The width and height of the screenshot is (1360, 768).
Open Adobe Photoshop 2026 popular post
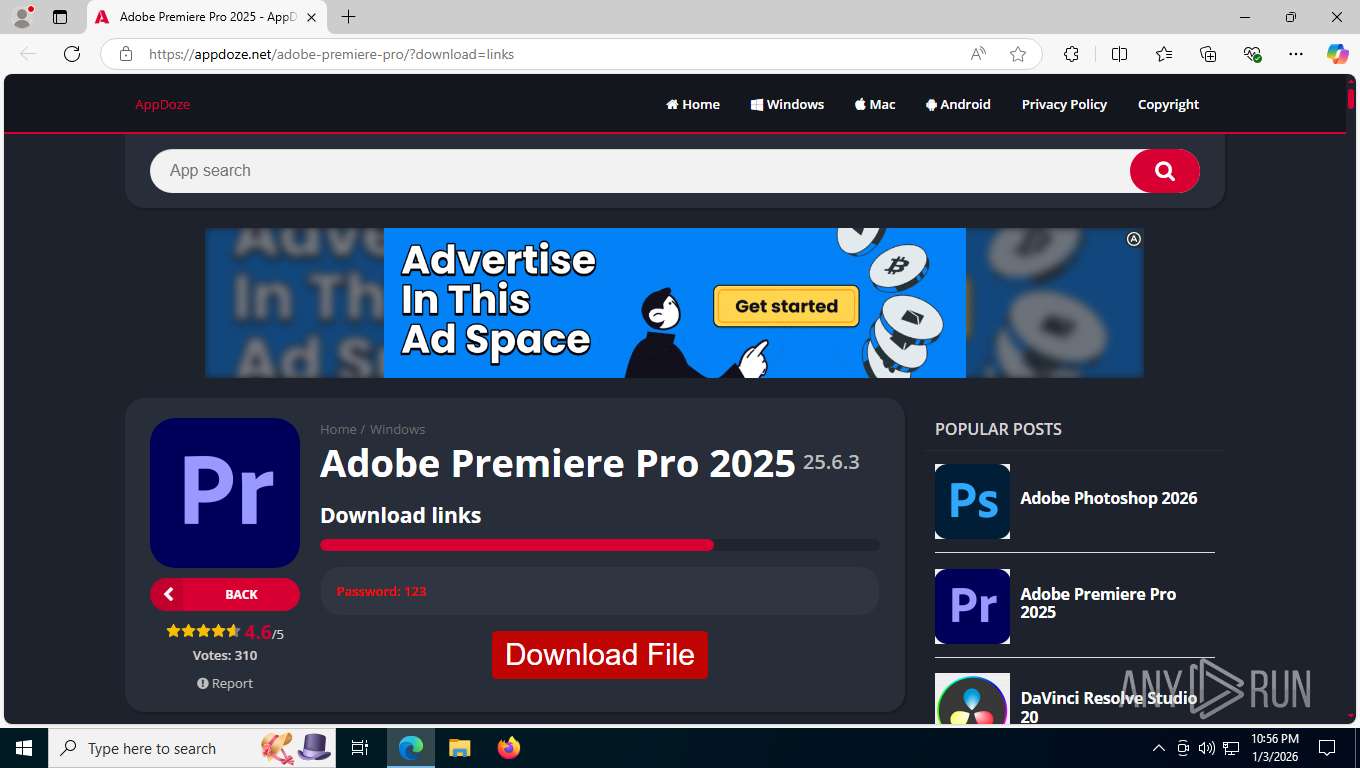(1108, 498)
